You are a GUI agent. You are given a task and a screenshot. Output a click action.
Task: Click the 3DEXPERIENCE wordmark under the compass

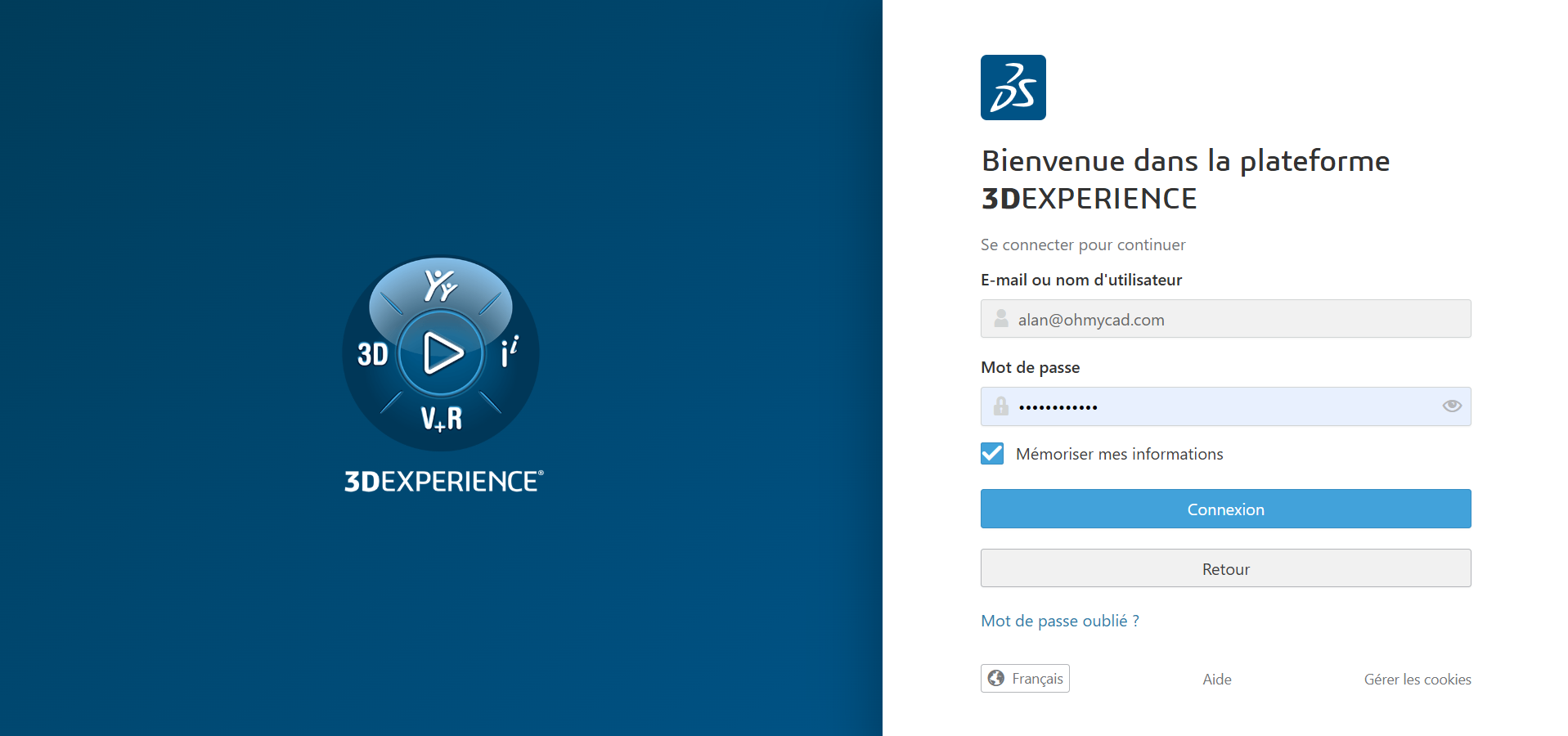pos(443,481)
